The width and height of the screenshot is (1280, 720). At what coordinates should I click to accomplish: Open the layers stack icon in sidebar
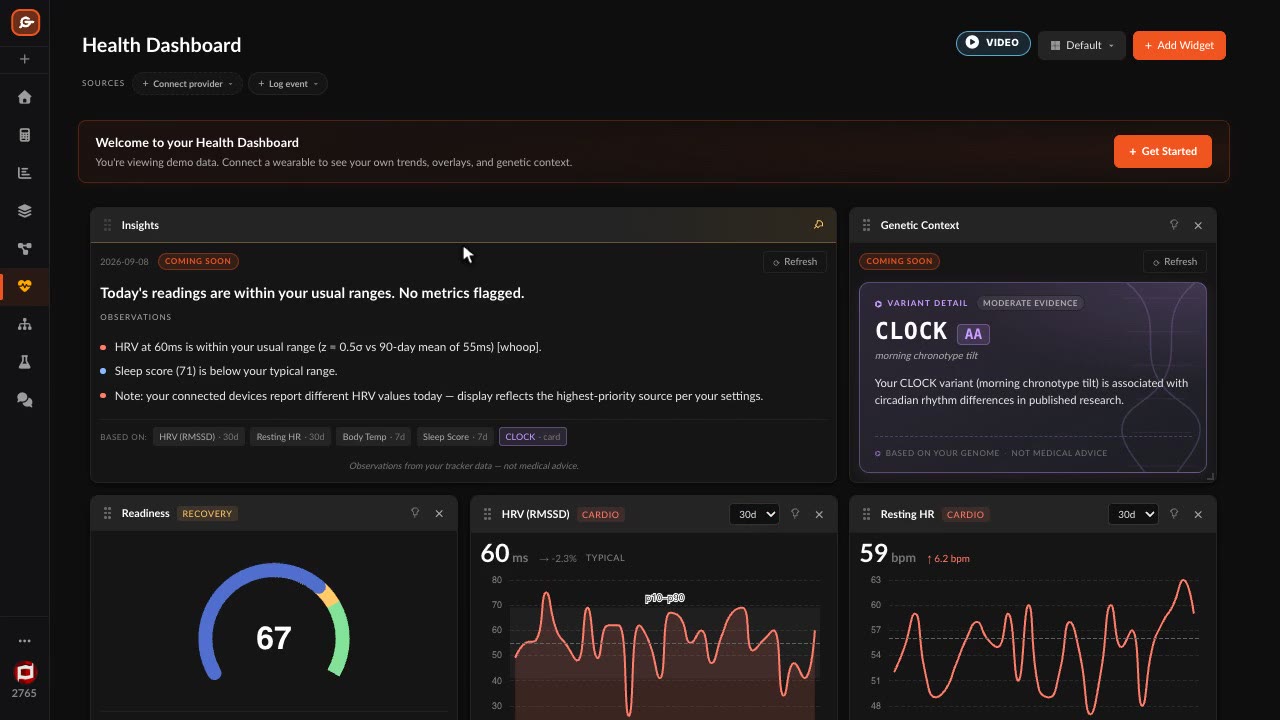(25, 211)
